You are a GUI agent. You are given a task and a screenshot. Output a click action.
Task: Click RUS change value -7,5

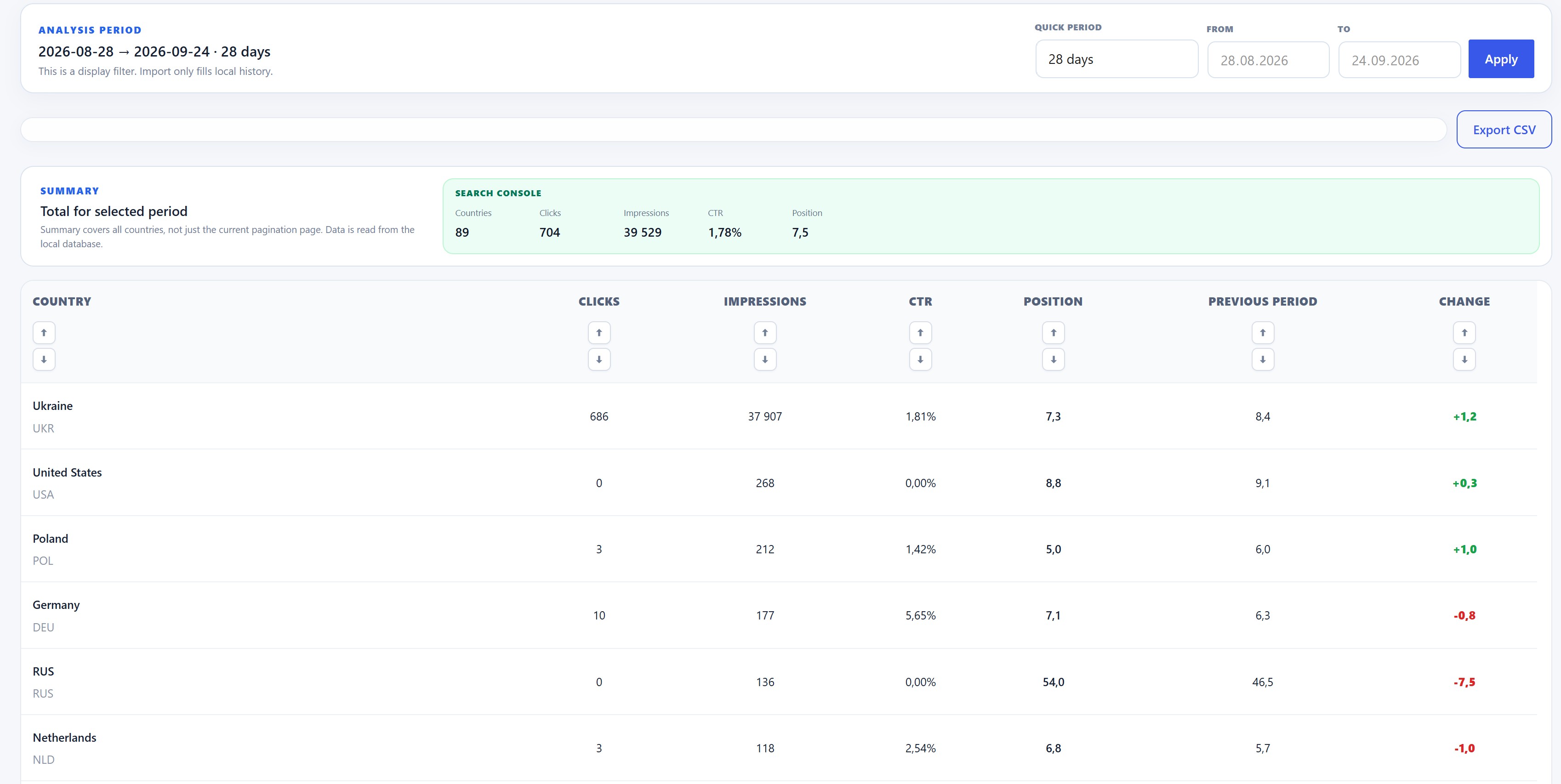(1464, 682)
